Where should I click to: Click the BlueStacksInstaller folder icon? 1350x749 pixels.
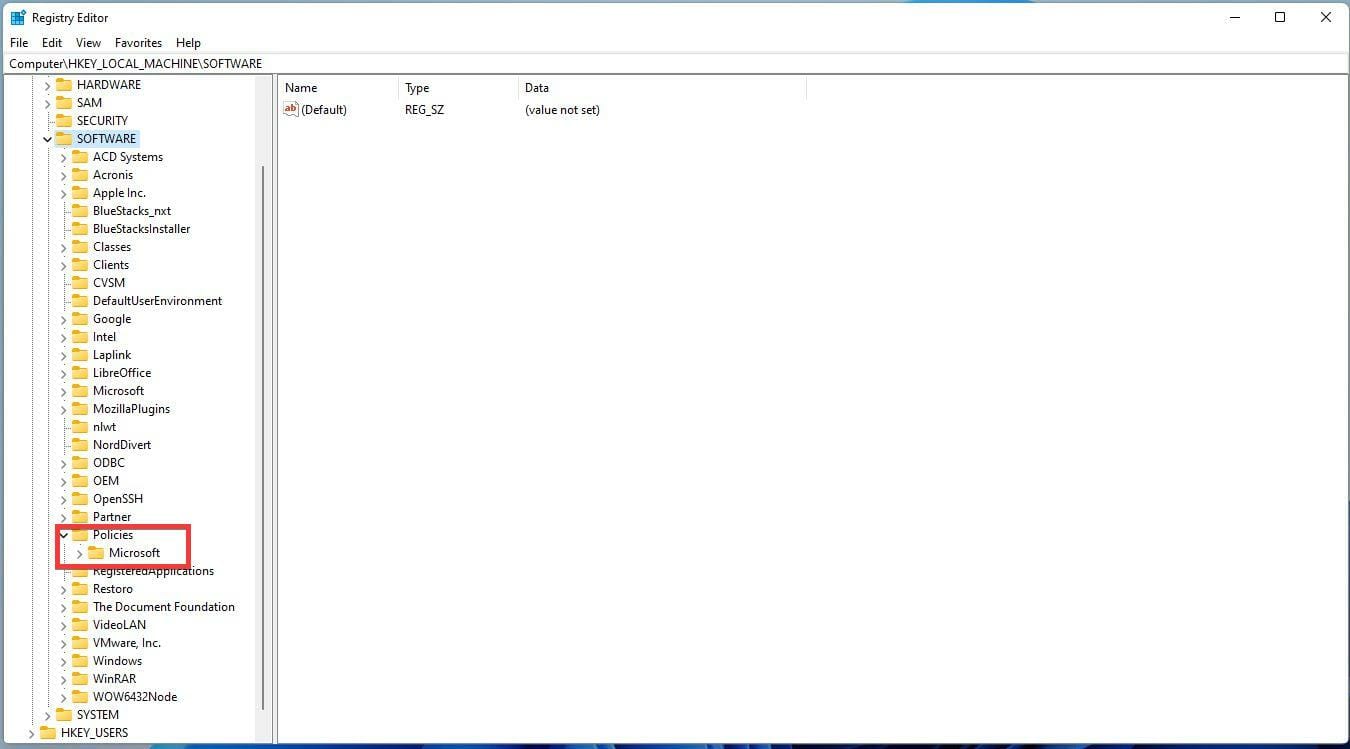point(80,229)
